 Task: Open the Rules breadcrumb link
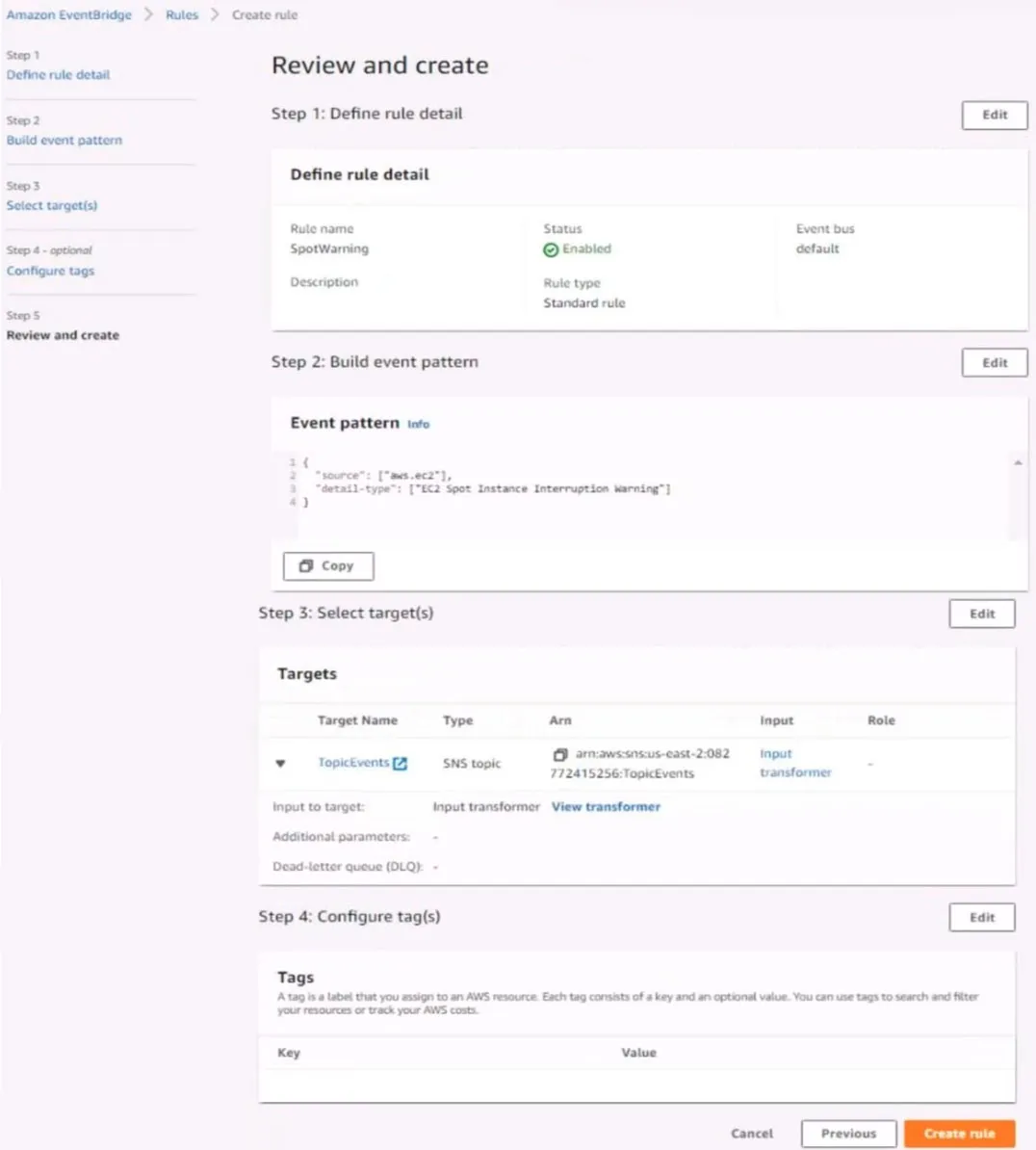tap(182, 14)
